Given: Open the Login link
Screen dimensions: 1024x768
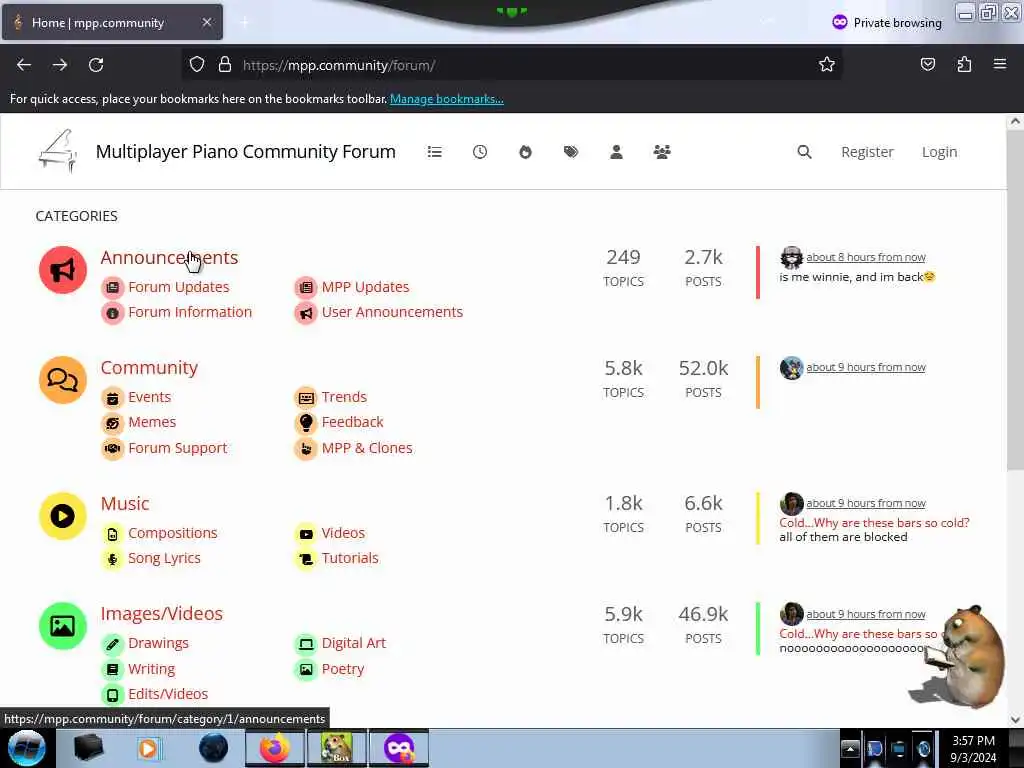Looking at the screenshot, I should 939,152.
